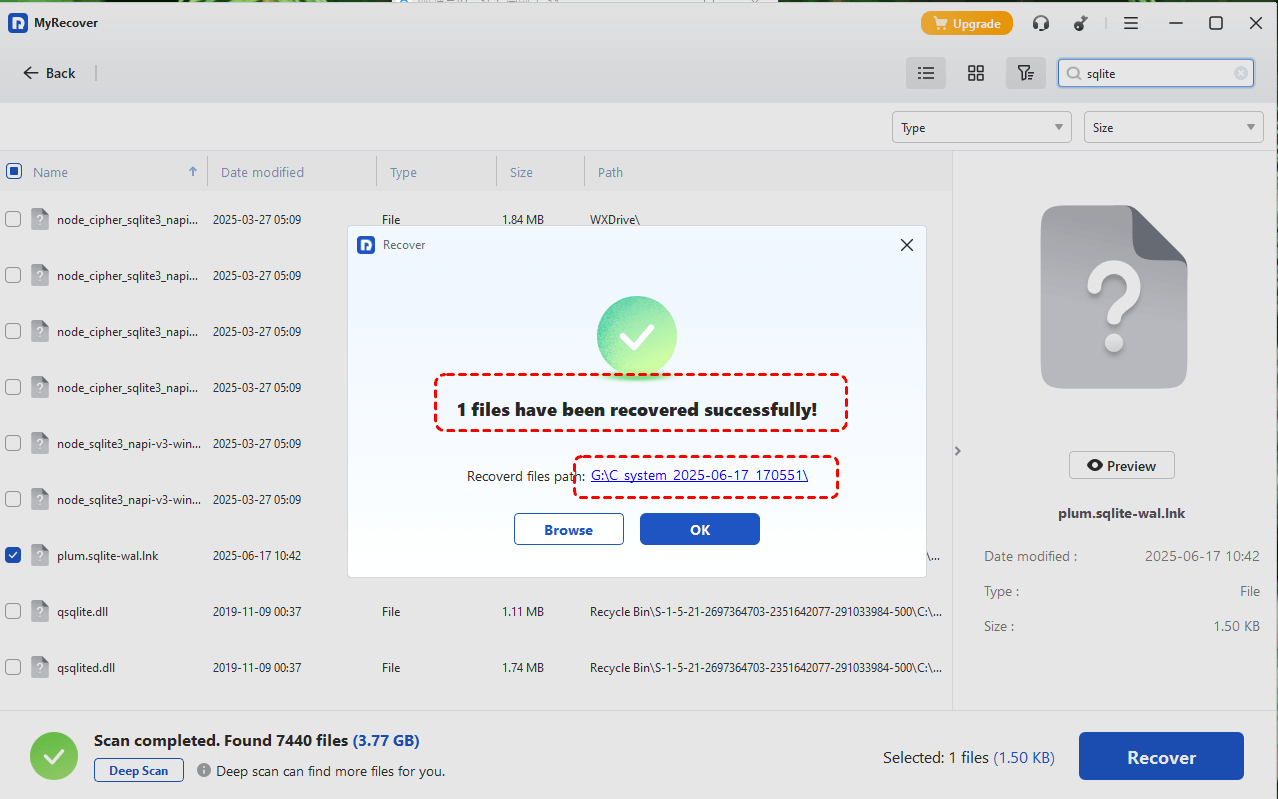The width and height of the screenshot is (1278, 799).
Task: Click file icon of plum.sqlite-wal.lnk row
Action: point(40,555)
